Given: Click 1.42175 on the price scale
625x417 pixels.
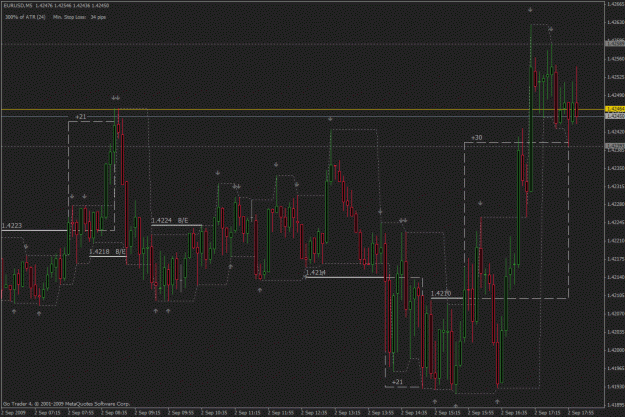Looking at the screenshot, I should tap(616, 259).
